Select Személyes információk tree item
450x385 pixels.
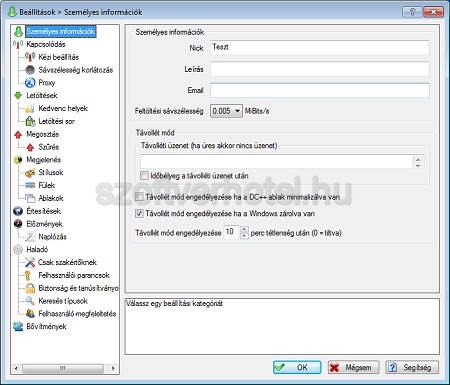coord(61,31)
